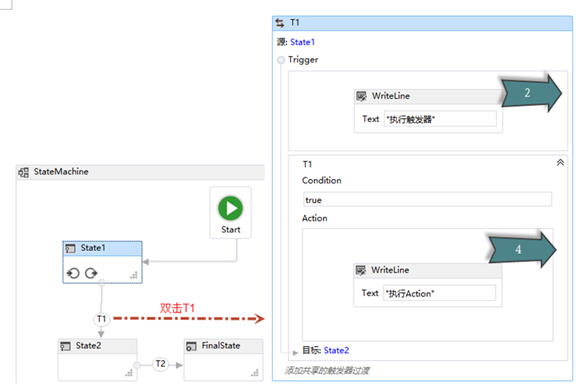Select the Action WriteLine header

point(427,270)
